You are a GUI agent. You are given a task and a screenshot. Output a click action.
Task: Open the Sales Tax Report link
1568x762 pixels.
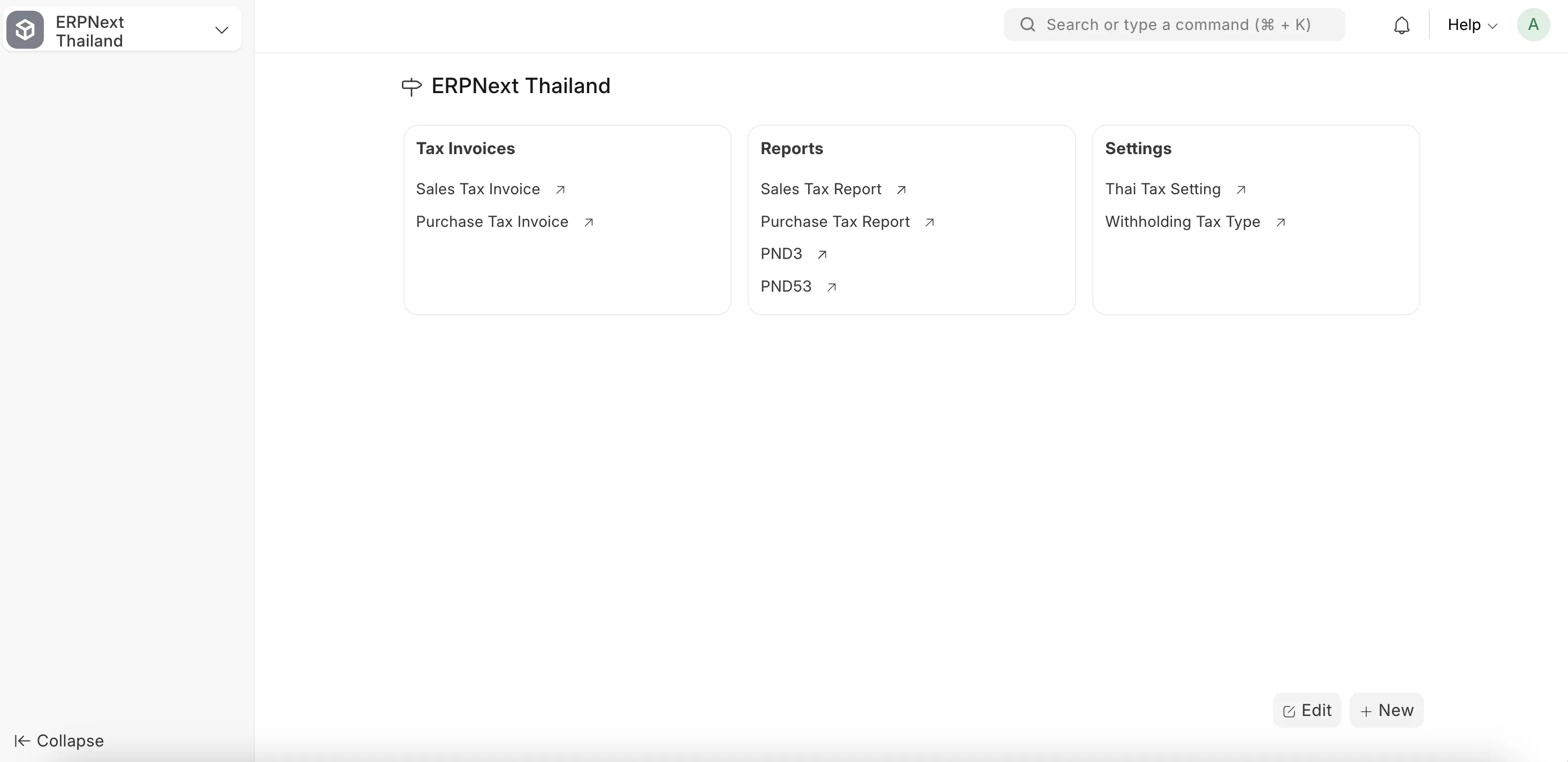pos(820,189)
